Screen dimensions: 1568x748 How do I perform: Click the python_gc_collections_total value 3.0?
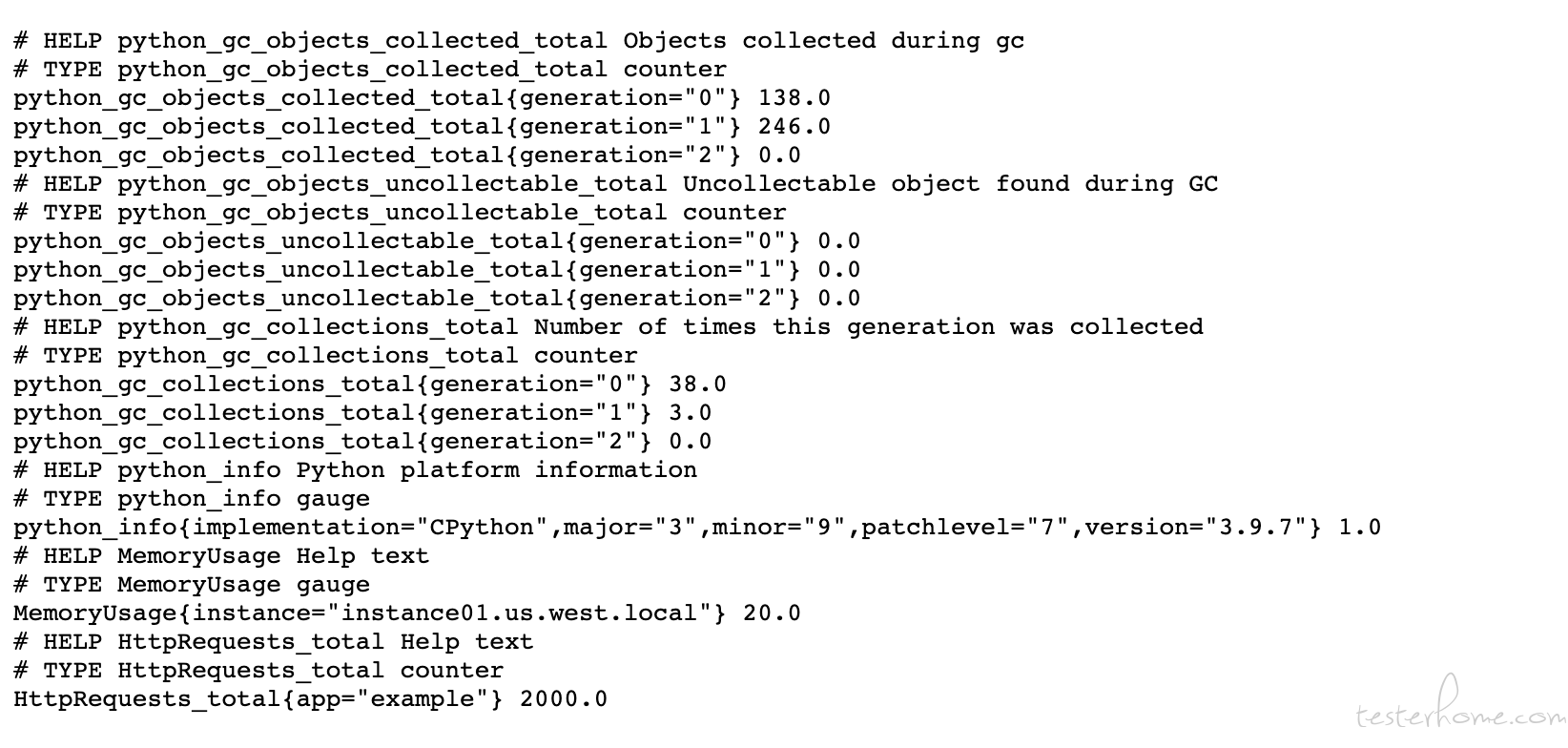(x=690, y=413)
